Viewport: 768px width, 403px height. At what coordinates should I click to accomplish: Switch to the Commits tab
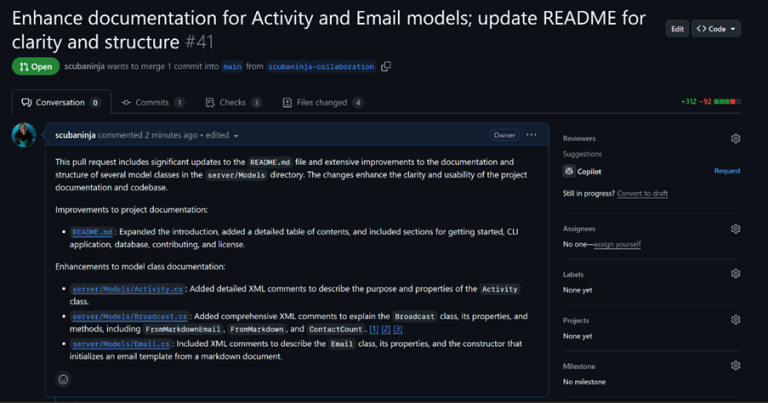click(152, 102)
